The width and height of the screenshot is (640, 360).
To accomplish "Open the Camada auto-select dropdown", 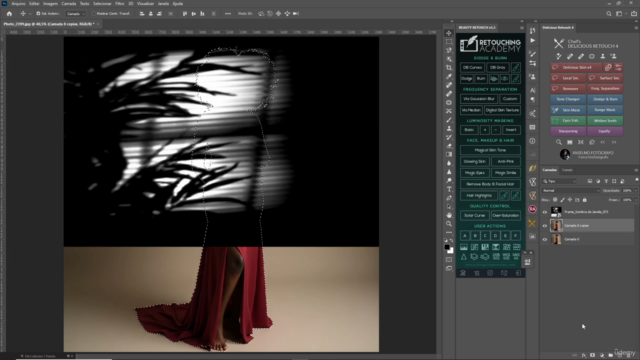I will coord(76,13).
